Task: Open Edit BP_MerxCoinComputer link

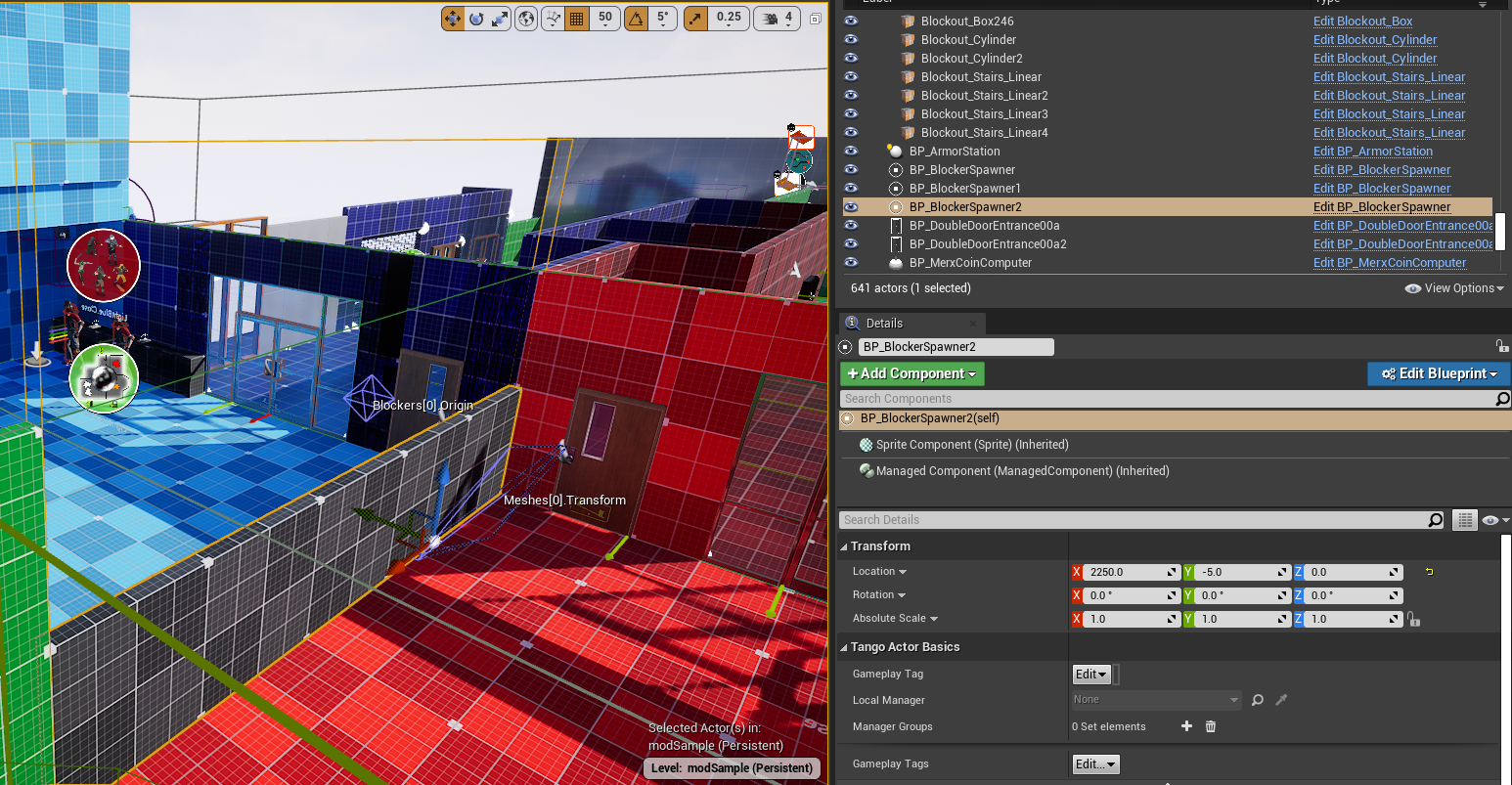Action: 1390,262
